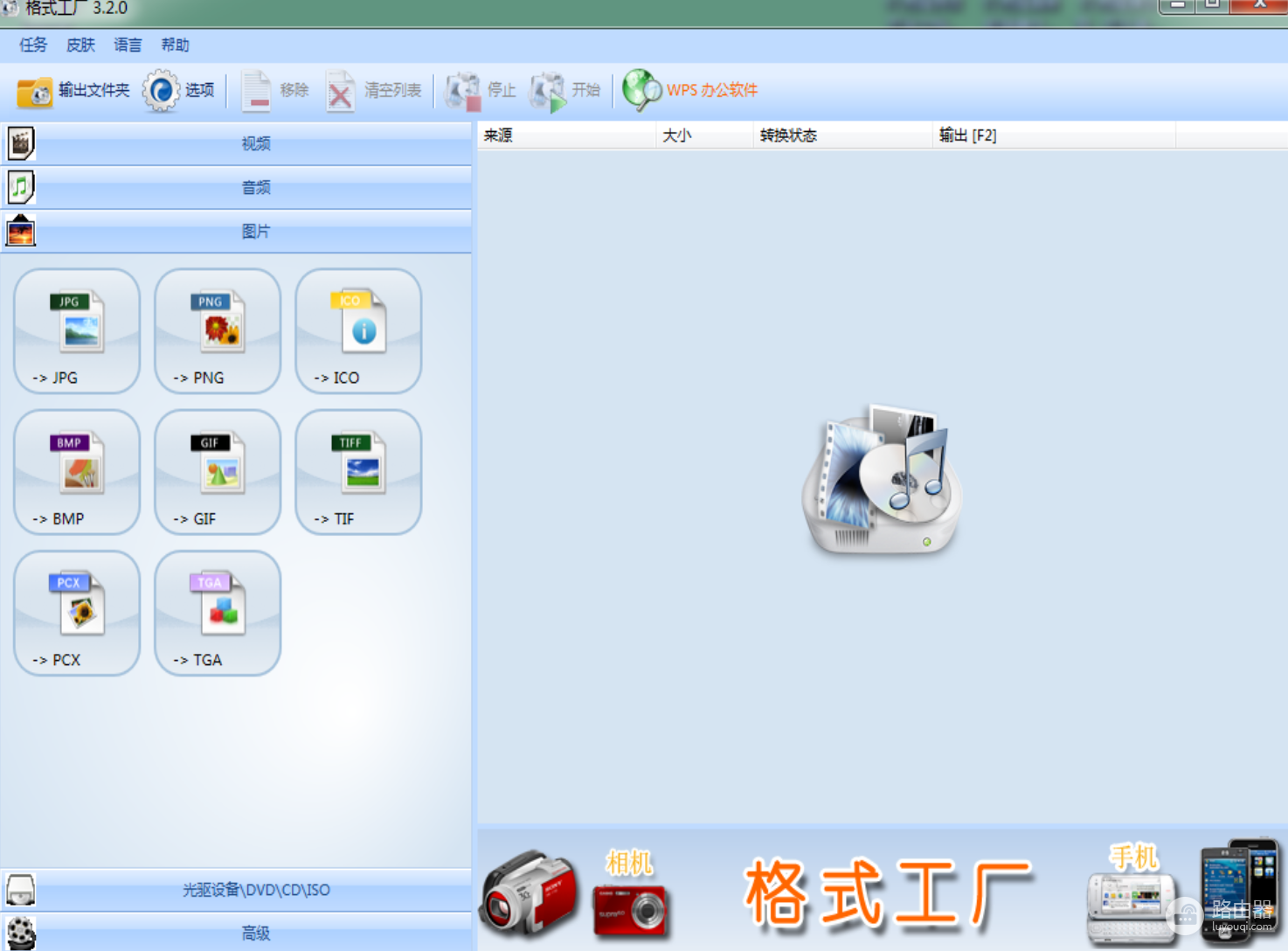The image size is (1288, 951).
Task: Pick the -> BMP format icon
Action: (77, 472)
